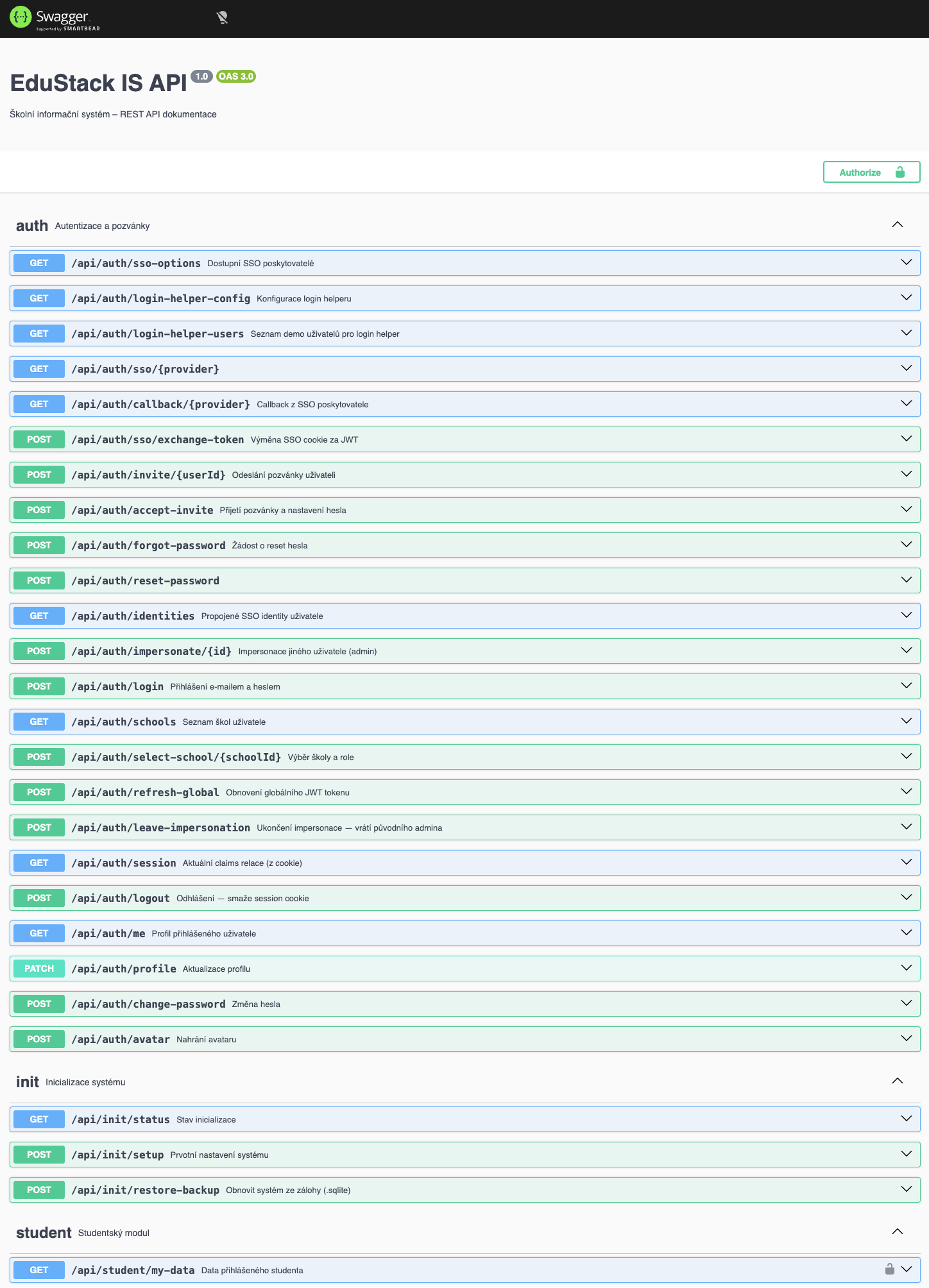
Task: Click the padlock on /api/student/my-data
Action: coord(889,1269)
